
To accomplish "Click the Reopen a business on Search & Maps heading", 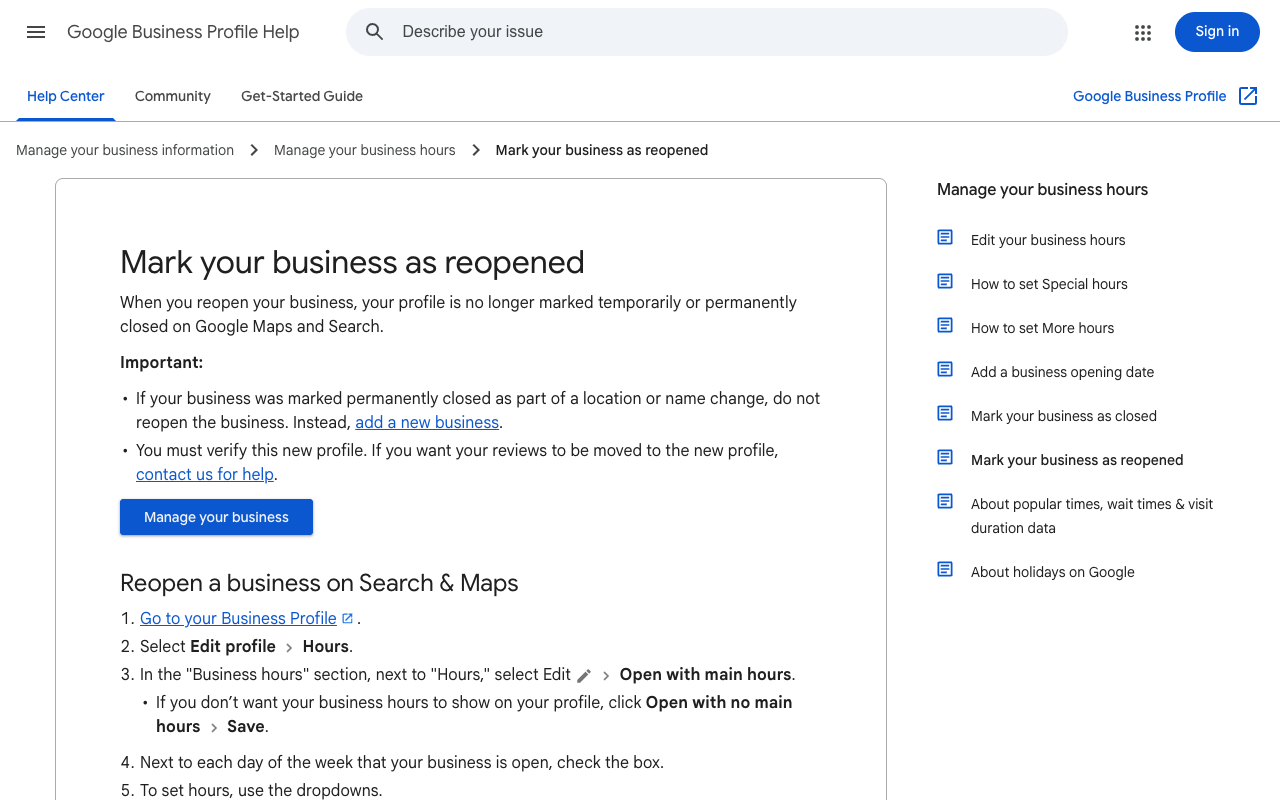I will (x=319, y=583).
